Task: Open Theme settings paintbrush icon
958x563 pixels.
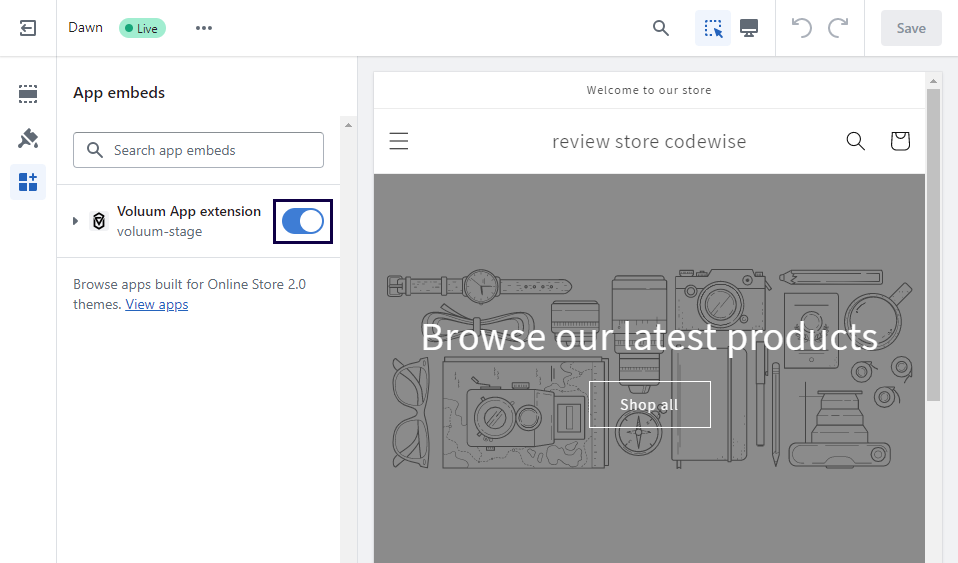Action: click(x=28, y=138)
